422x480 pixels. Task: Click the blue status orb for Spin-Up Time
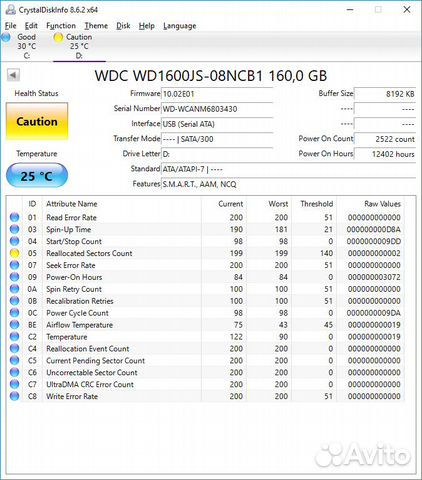pos(14,229)
